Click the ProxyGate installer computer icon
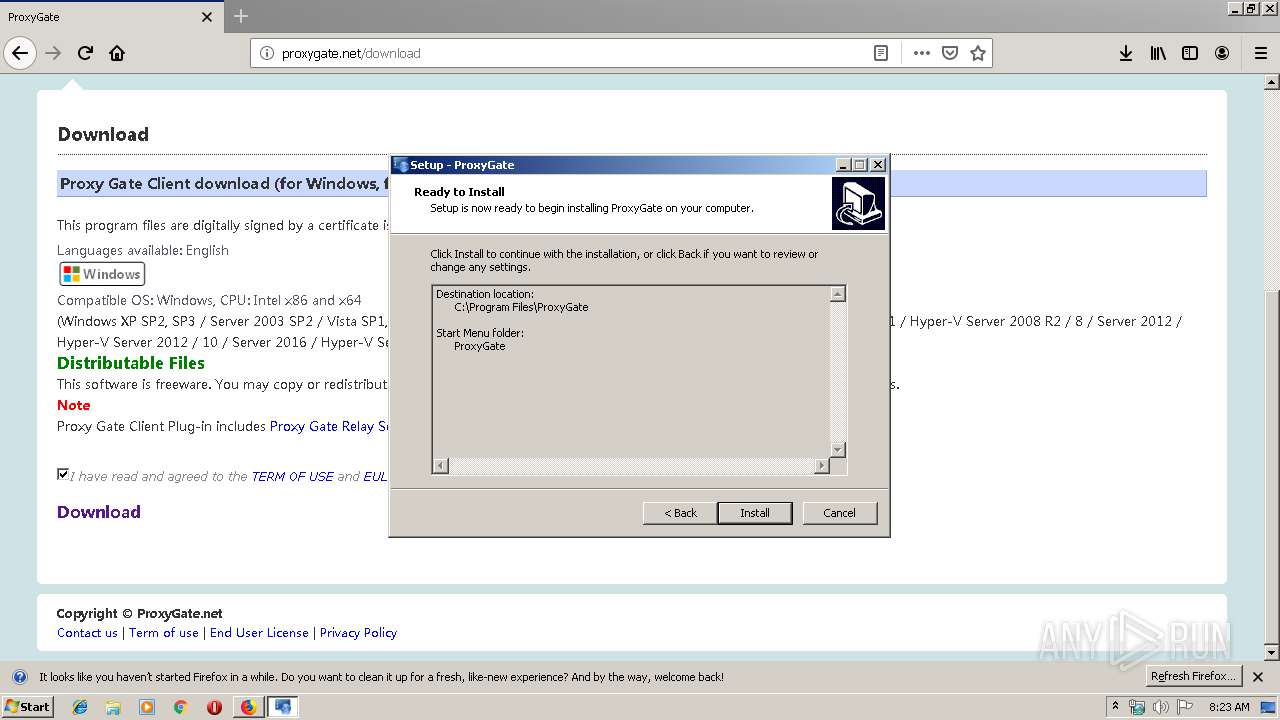This screenshot has width=1280, height=720. coord(858,204)
